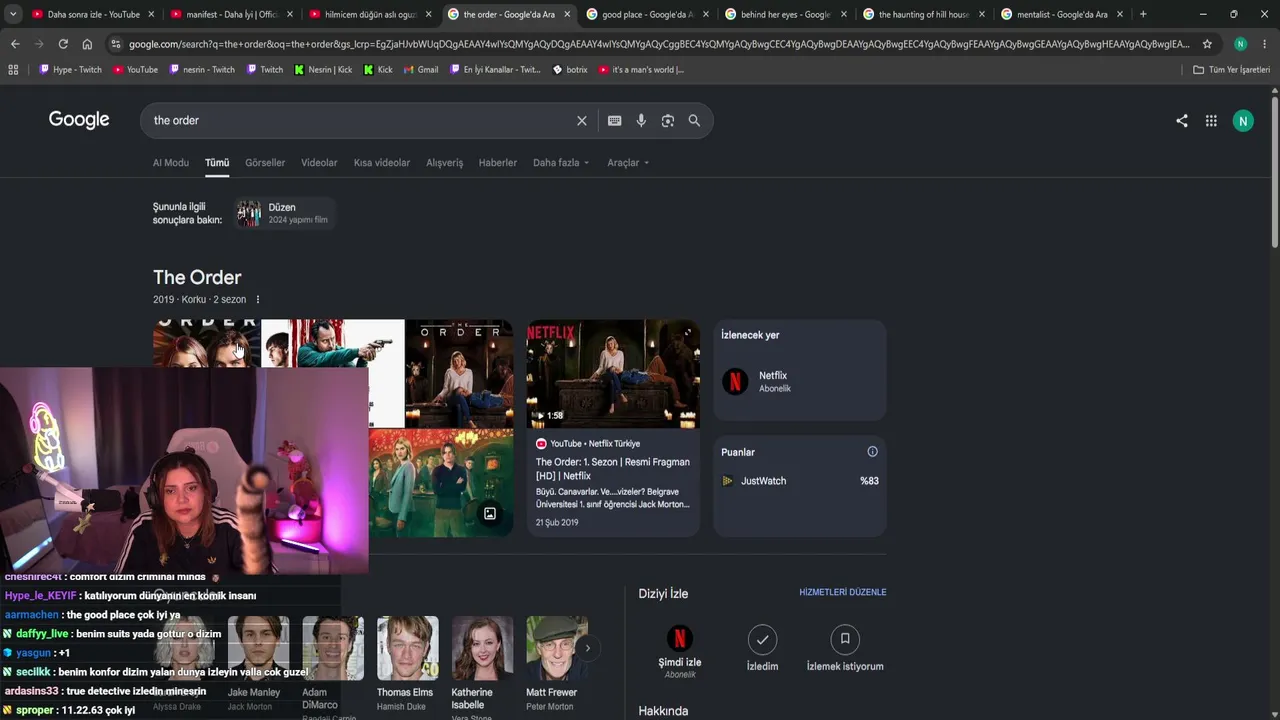Open more options next to '2 sezon'
Screen dimensions: 1280x720
[258, 300]
